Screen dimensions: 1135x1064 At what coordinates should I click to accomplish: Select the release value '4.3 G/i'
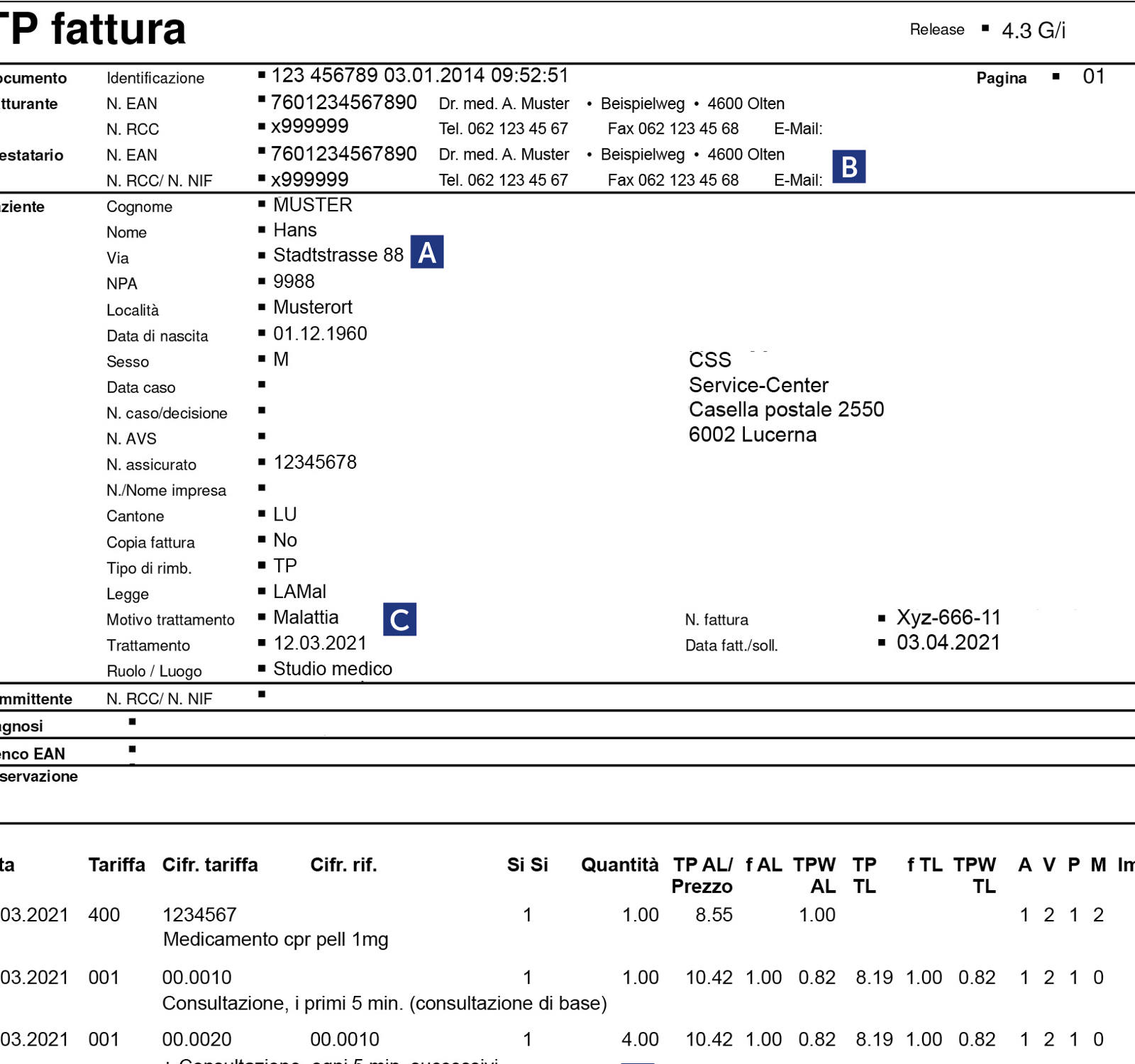tap(1034, 31)
